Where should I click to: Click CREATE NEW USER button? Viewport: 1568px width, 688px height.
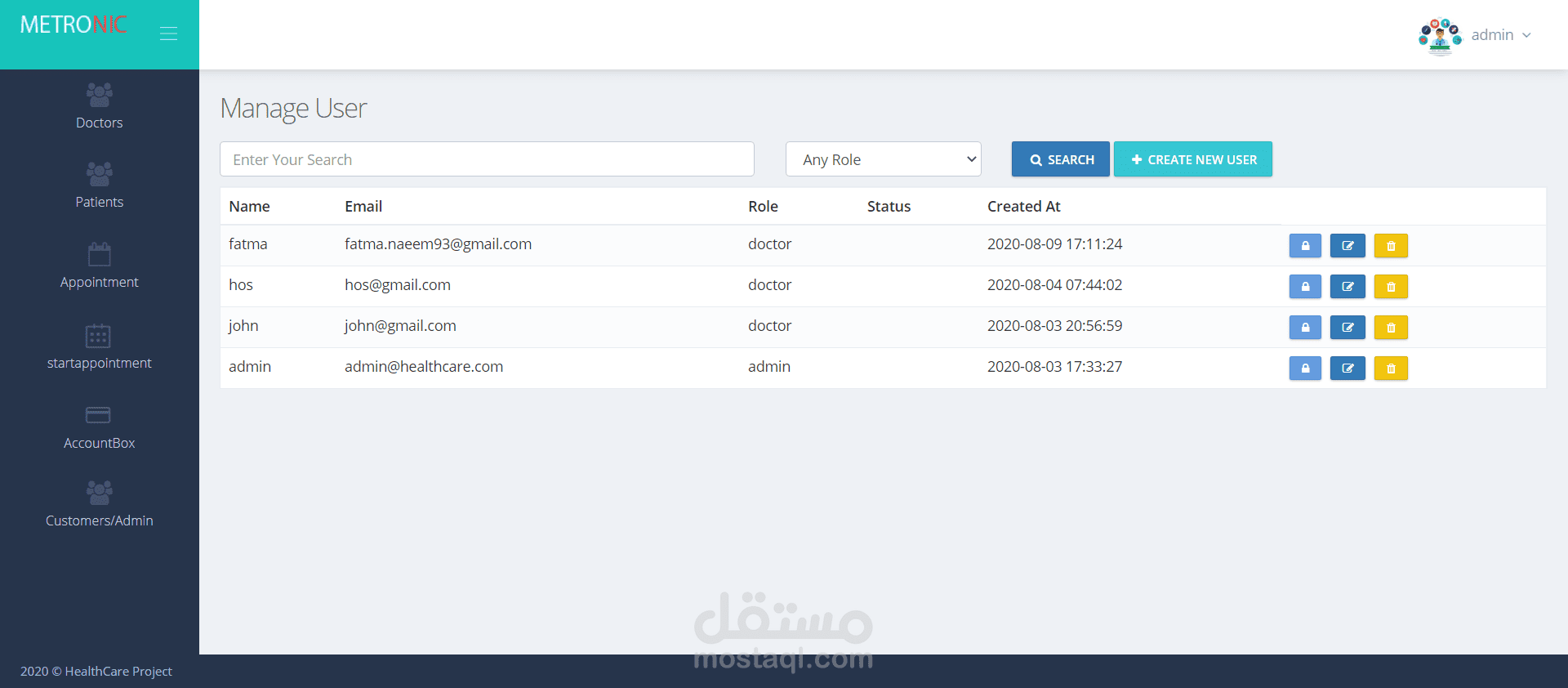tap(1193, 159)
